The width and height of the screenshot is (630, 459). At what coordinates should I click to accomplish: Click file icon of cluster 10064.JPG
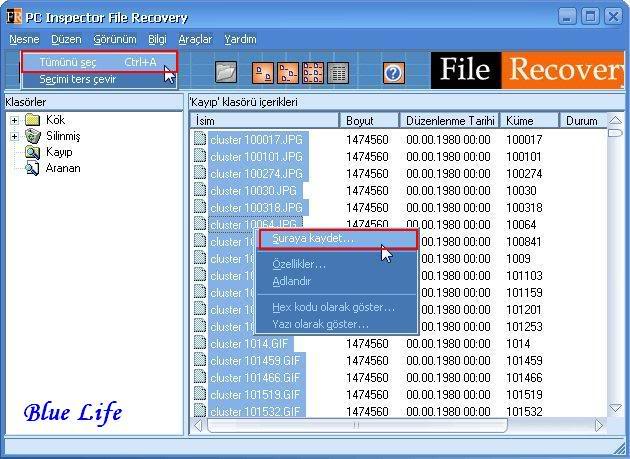tap(200, 224)
